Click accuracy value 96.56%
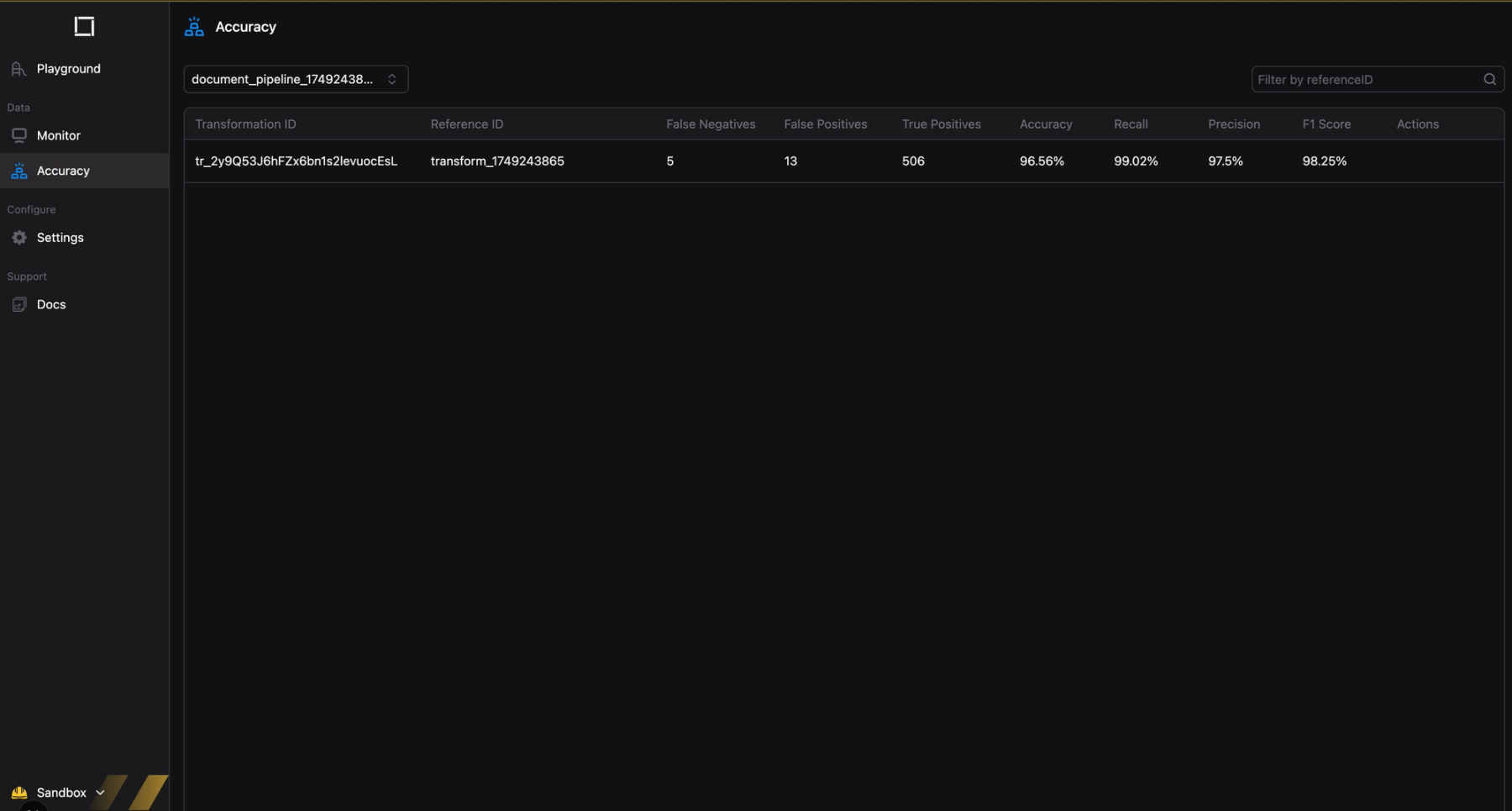This screenshot has width=1512, height=811. tap(1042, 161)
